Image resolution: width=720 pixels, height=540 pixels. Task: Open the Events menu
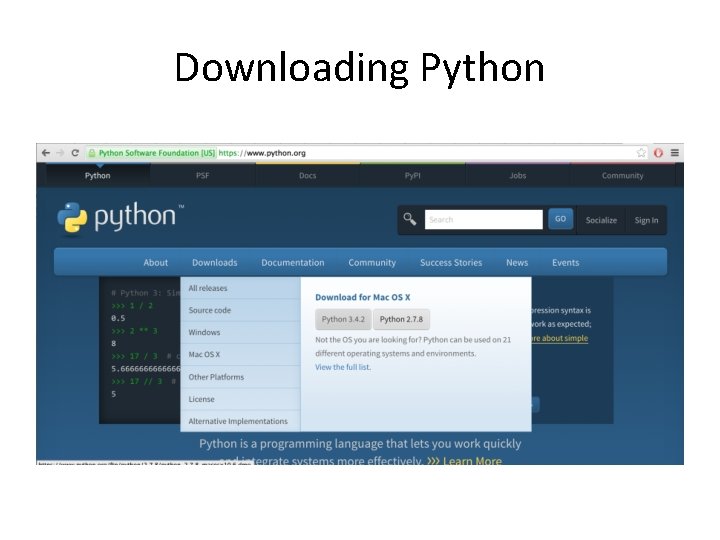(x=566, y=263)
